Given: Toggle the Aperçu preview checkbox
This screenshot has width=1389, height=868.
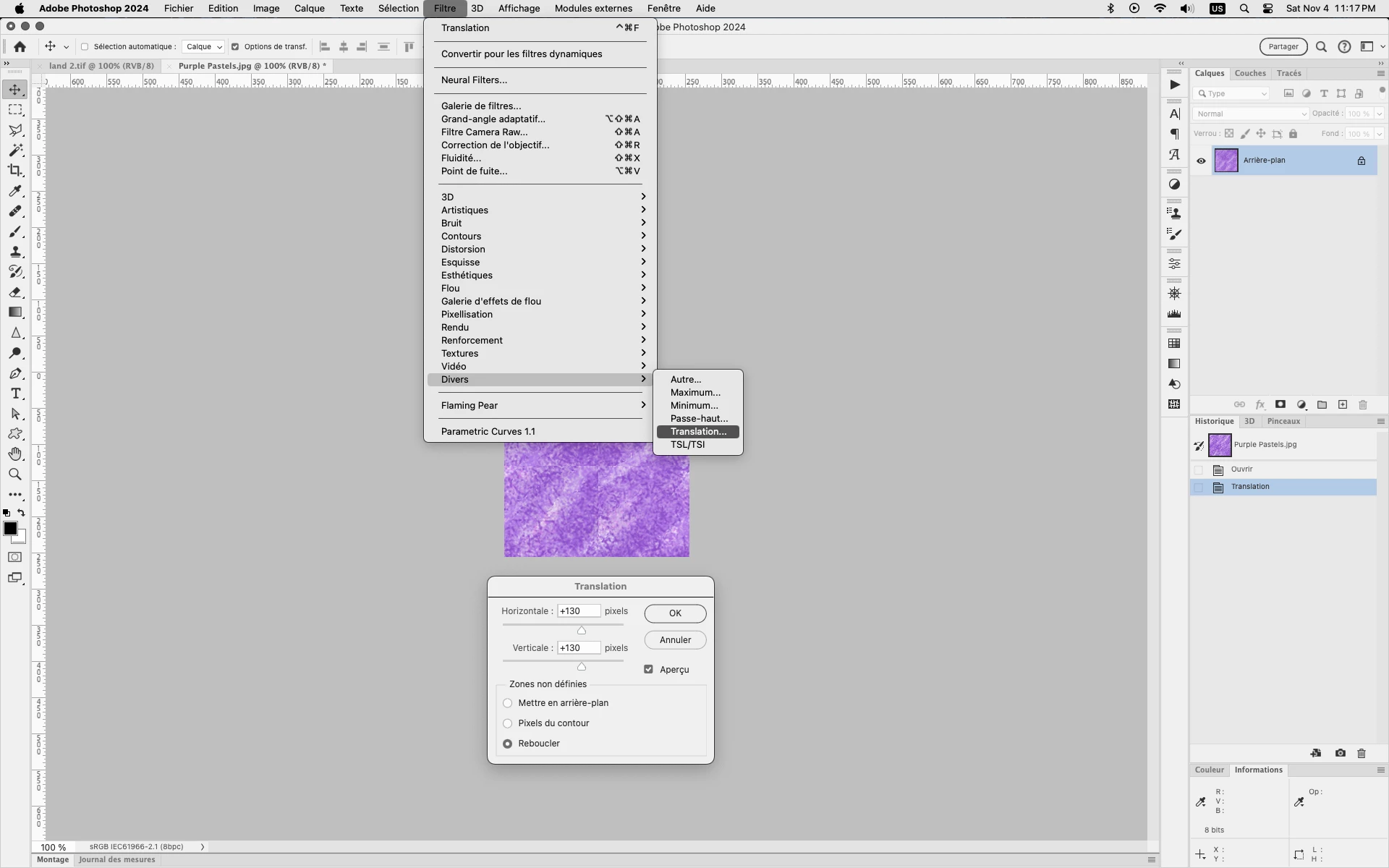Looking at the screenshot, I should (648, 669).
